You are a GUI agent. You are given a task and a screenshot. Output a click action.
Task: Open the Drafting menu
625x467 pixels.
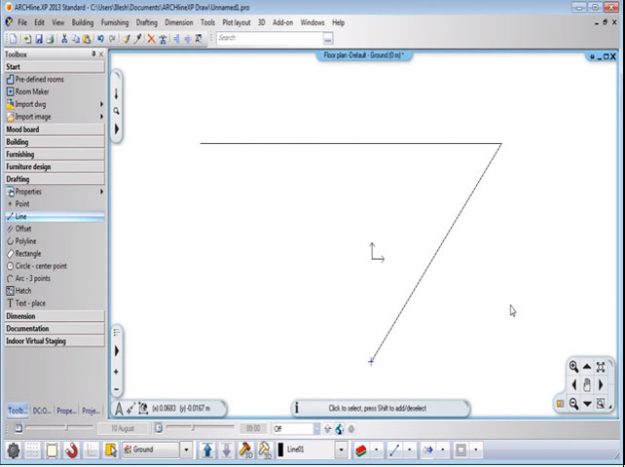pos(147,22)
